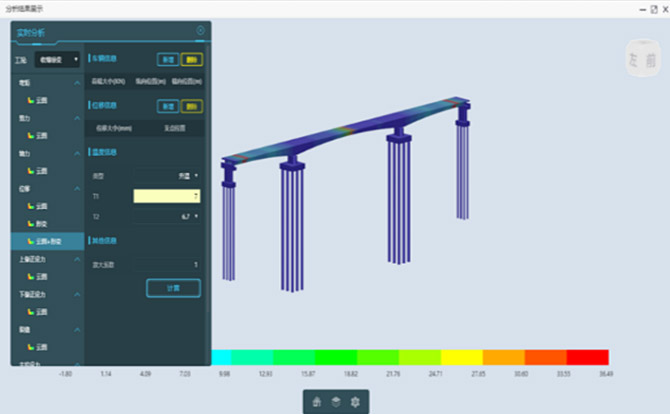Open the T2 value dropdown
This screenshot has height=414, width=670.
click(167, 216)
